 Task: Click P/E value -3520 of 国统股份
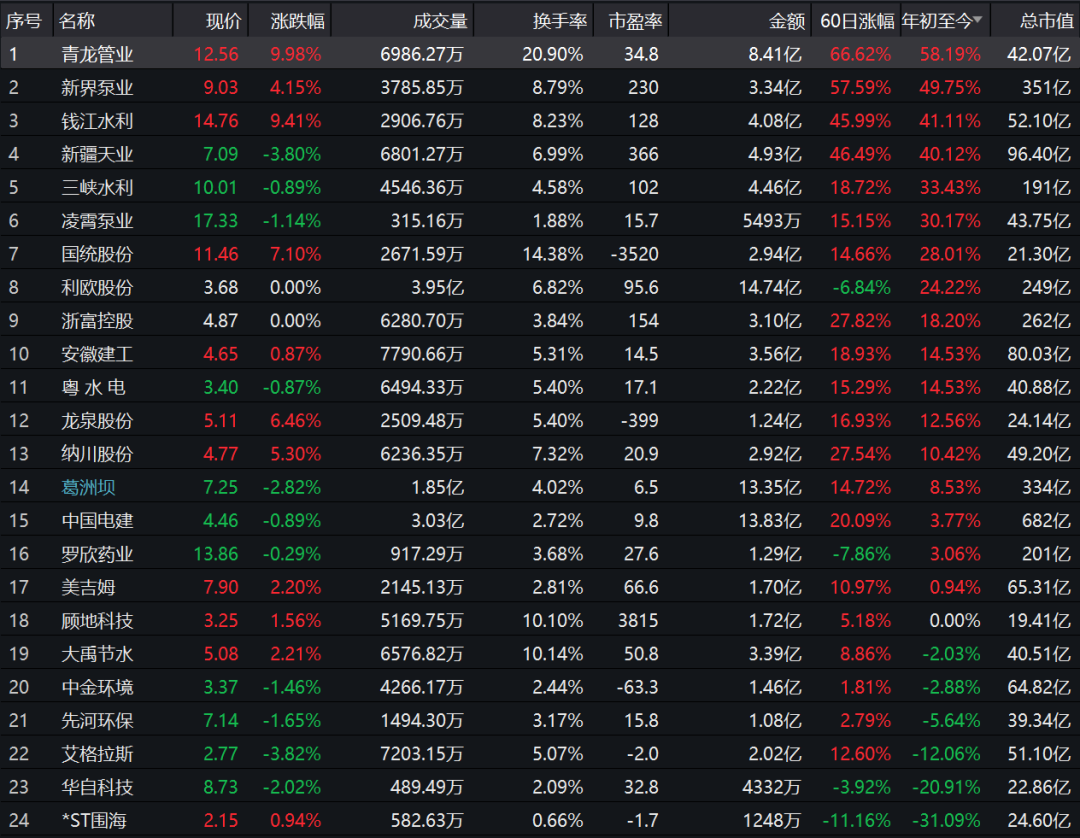pyautogui.click(x=634, y=254)
